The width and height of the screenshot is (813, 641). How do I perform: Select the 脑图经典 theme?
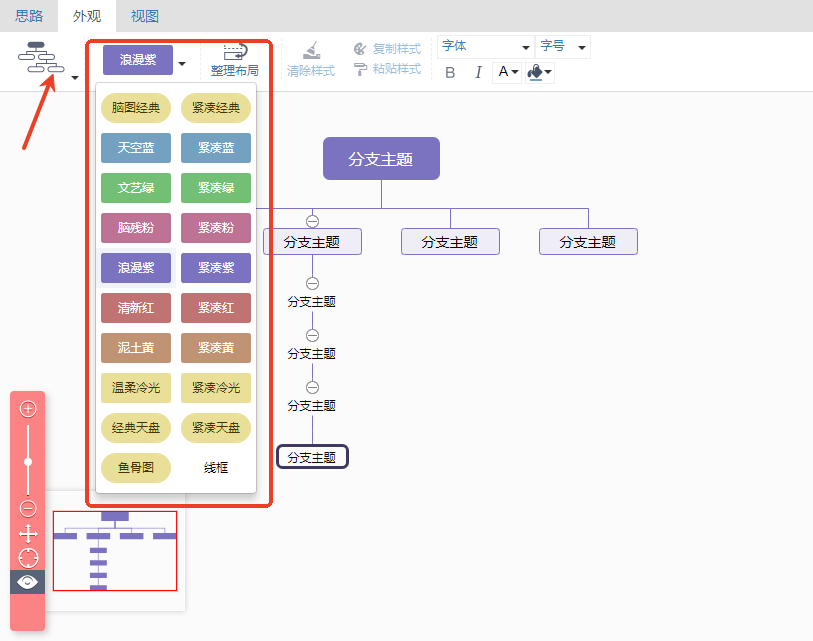pyautogui.click(x=136, y=108)
